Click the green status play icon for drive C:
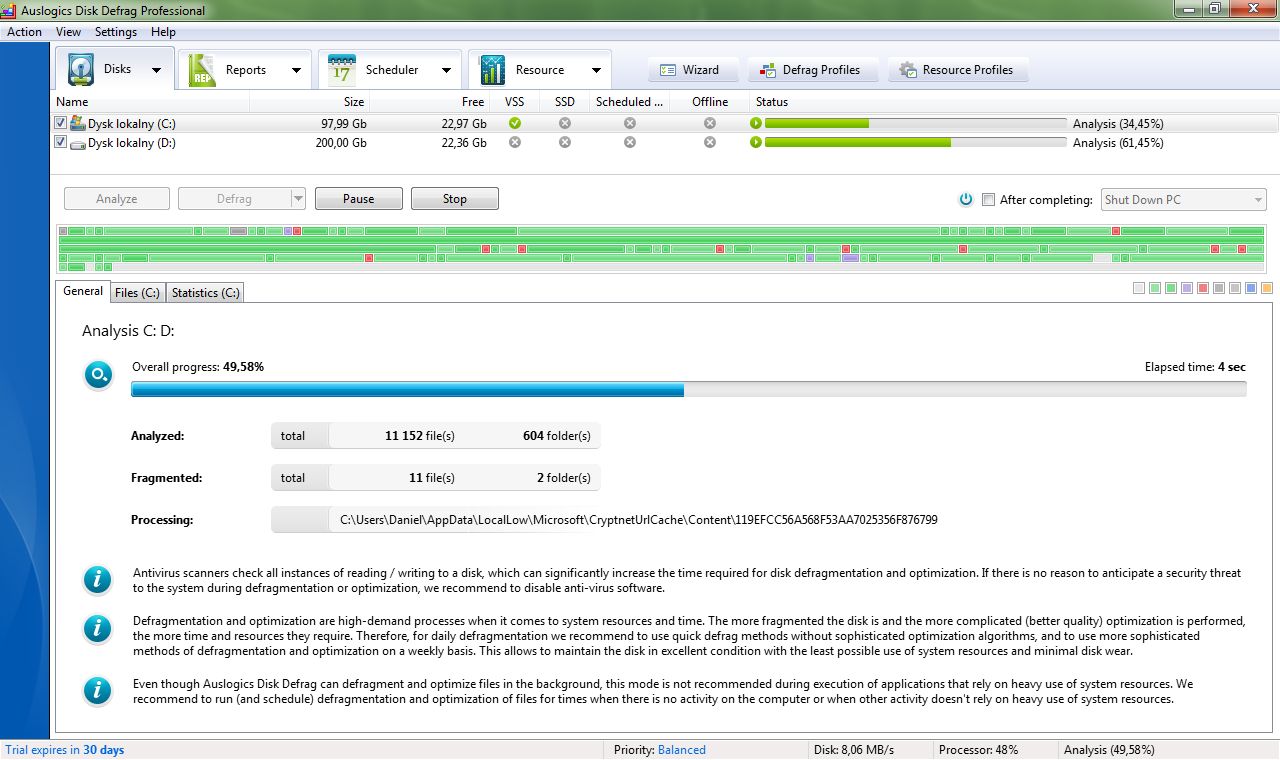 (756, 124)
